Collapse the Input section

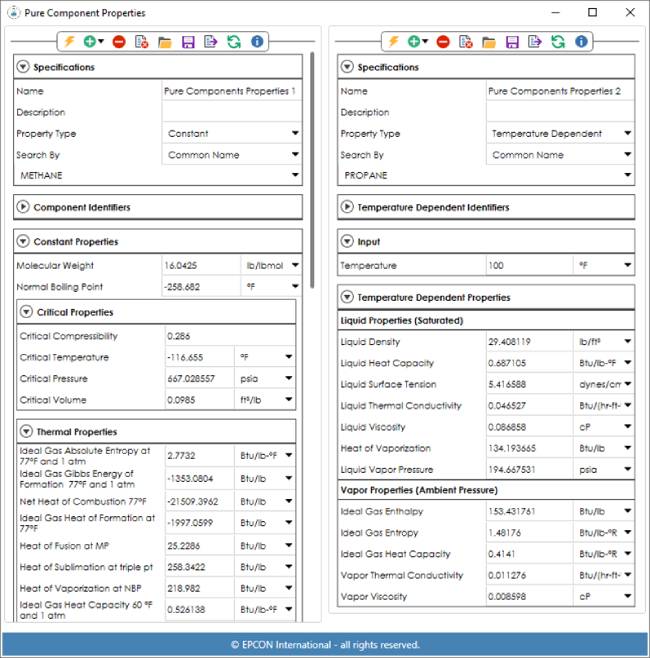click(x=347, y=241)
